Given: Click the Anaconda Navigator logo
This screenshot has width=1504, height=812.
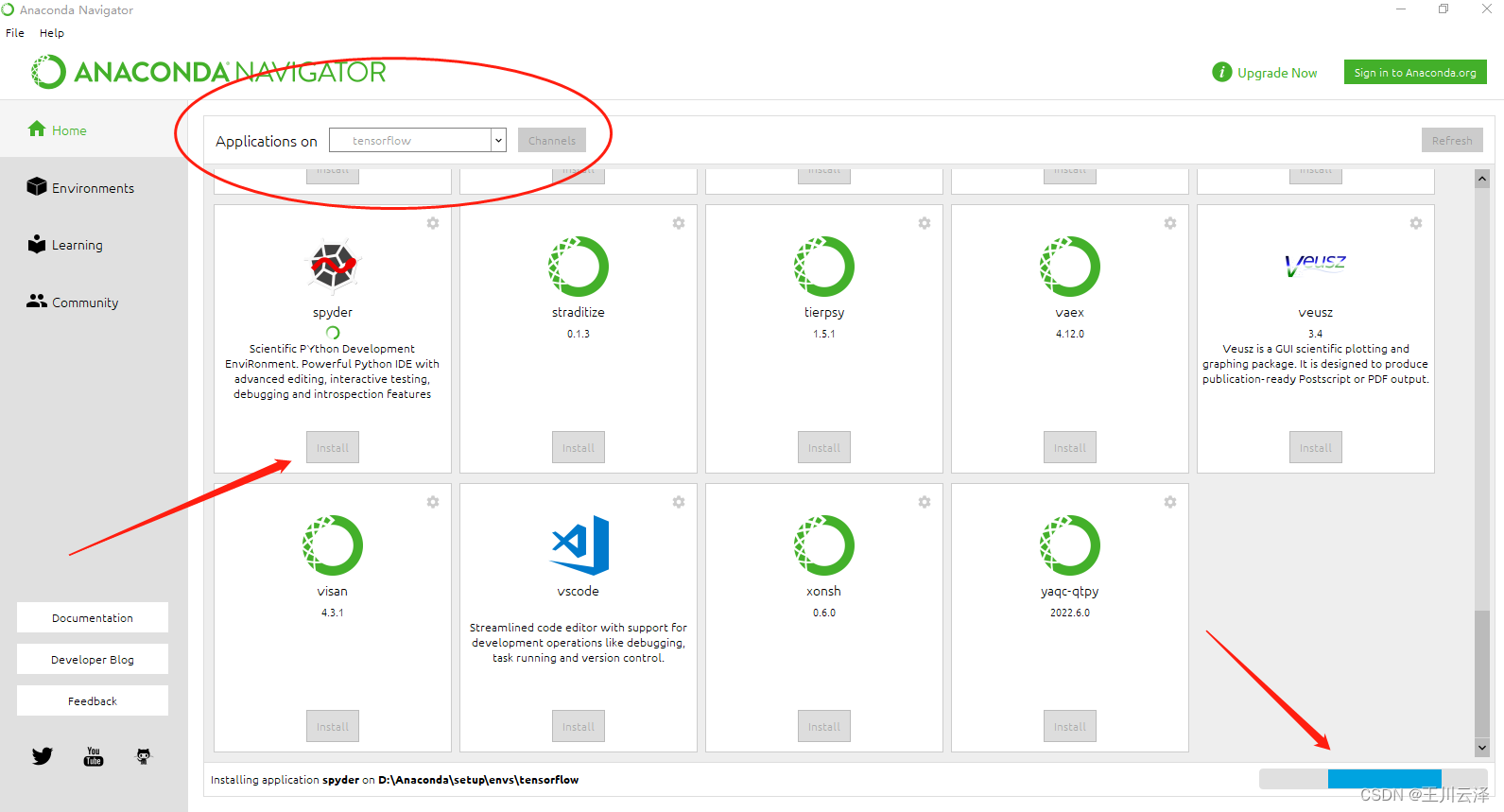Looking at the screenshot, I should point(209,72).
